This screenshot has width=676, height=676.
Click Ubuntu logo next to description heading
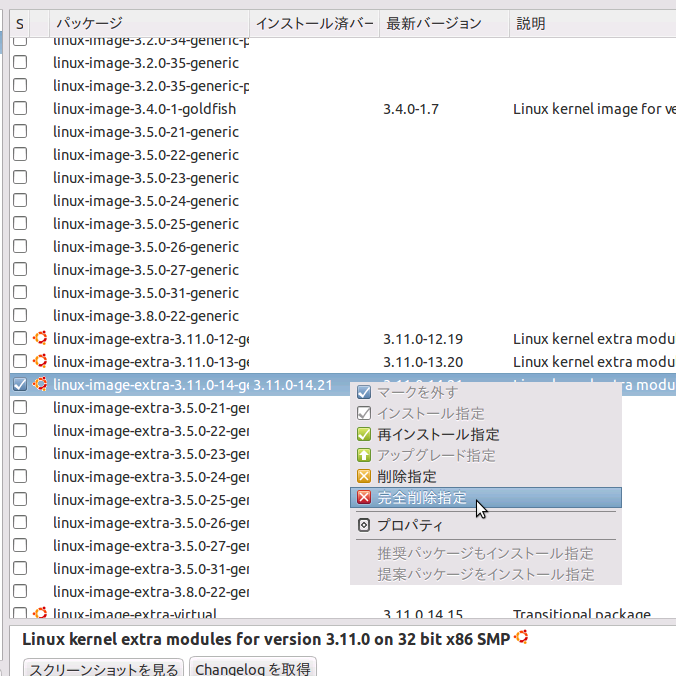521,637
